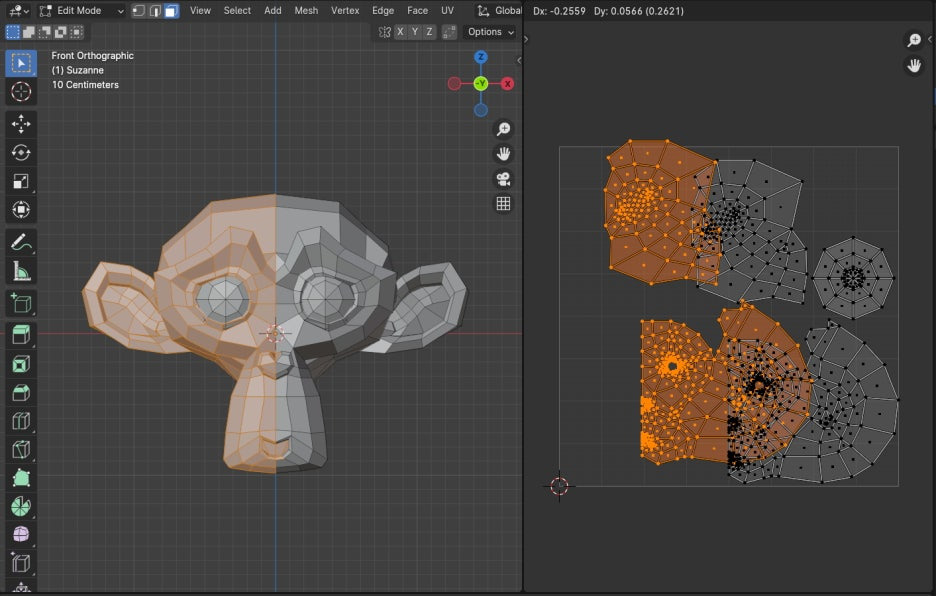Choose the Extend Selection mode

point(29,32)
